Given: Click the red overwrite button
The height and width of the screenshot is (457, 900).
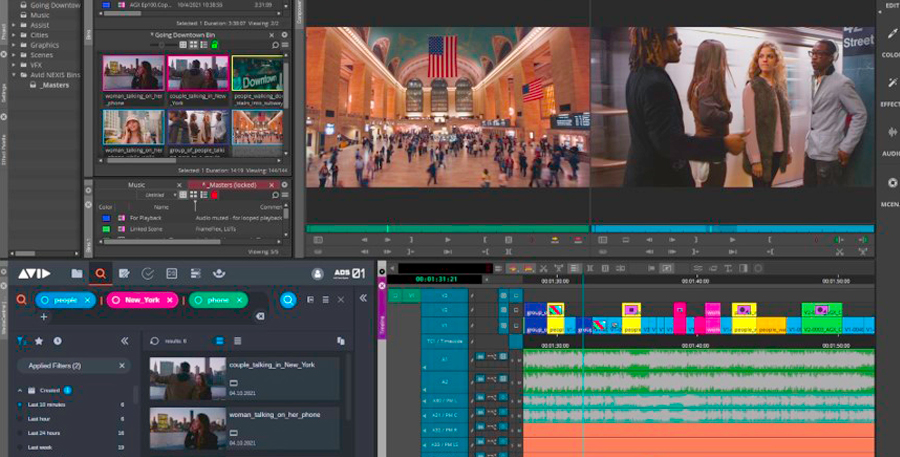Looking at the screenshot, I should click(x=579, y=239).
